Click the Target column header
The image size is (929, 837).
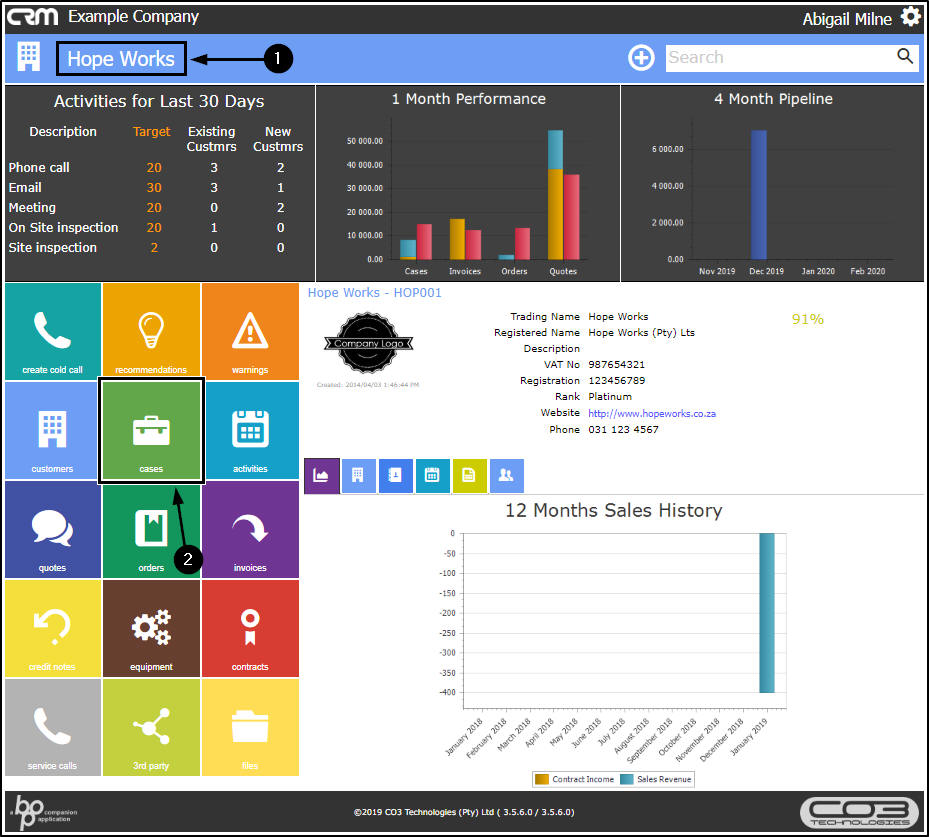[152, 132]
